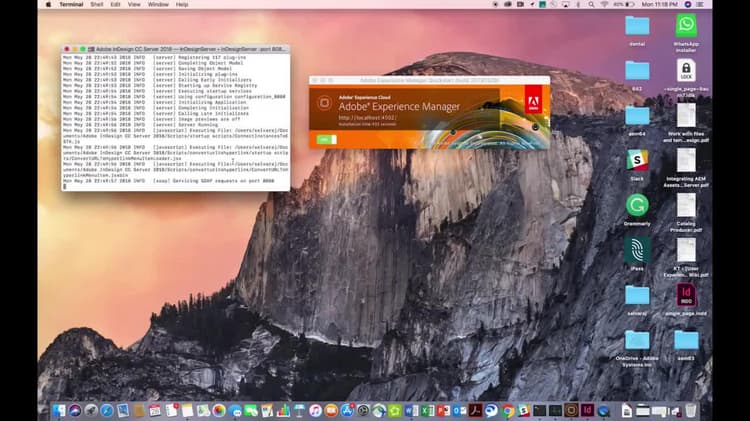Open iTunes from the dock
The width and height of the screenshot is (750, 421).
[x=315, y=410]
